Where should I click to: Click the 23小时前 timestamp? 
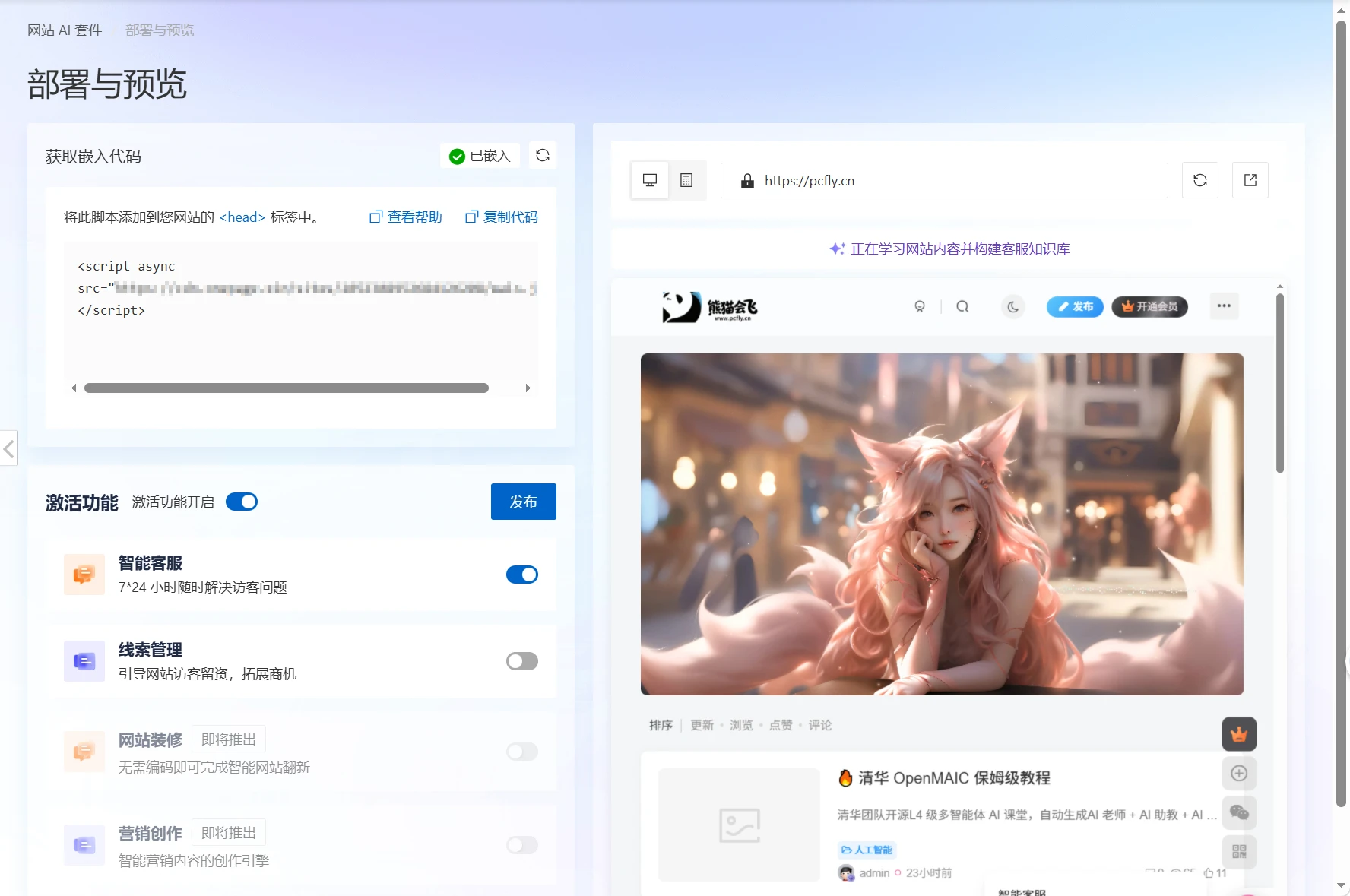(x=929, y=873)
